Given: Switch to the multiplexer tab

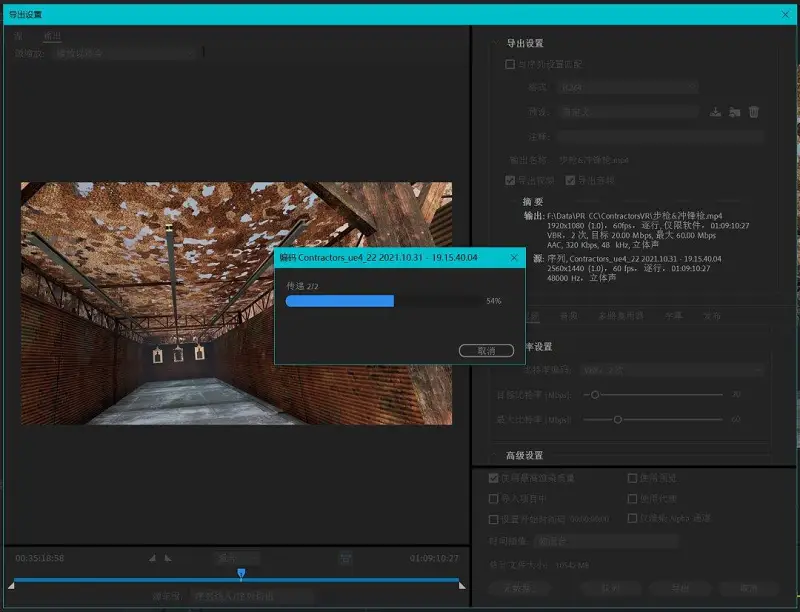Looking at the screenshot, I should (x=621, y=316).
